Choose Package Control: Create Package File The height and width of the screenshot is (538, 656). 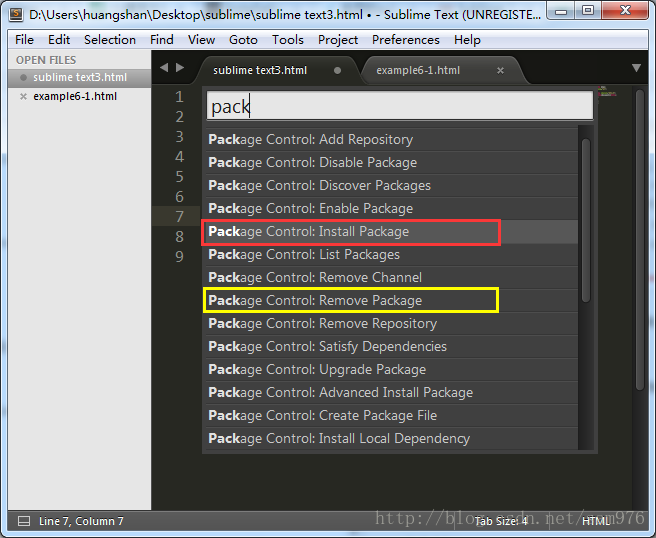(391, 415)
